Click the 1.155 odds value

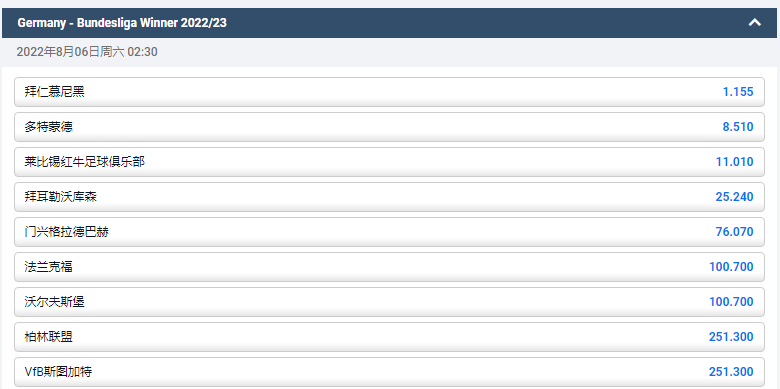(x=738, y=92)
